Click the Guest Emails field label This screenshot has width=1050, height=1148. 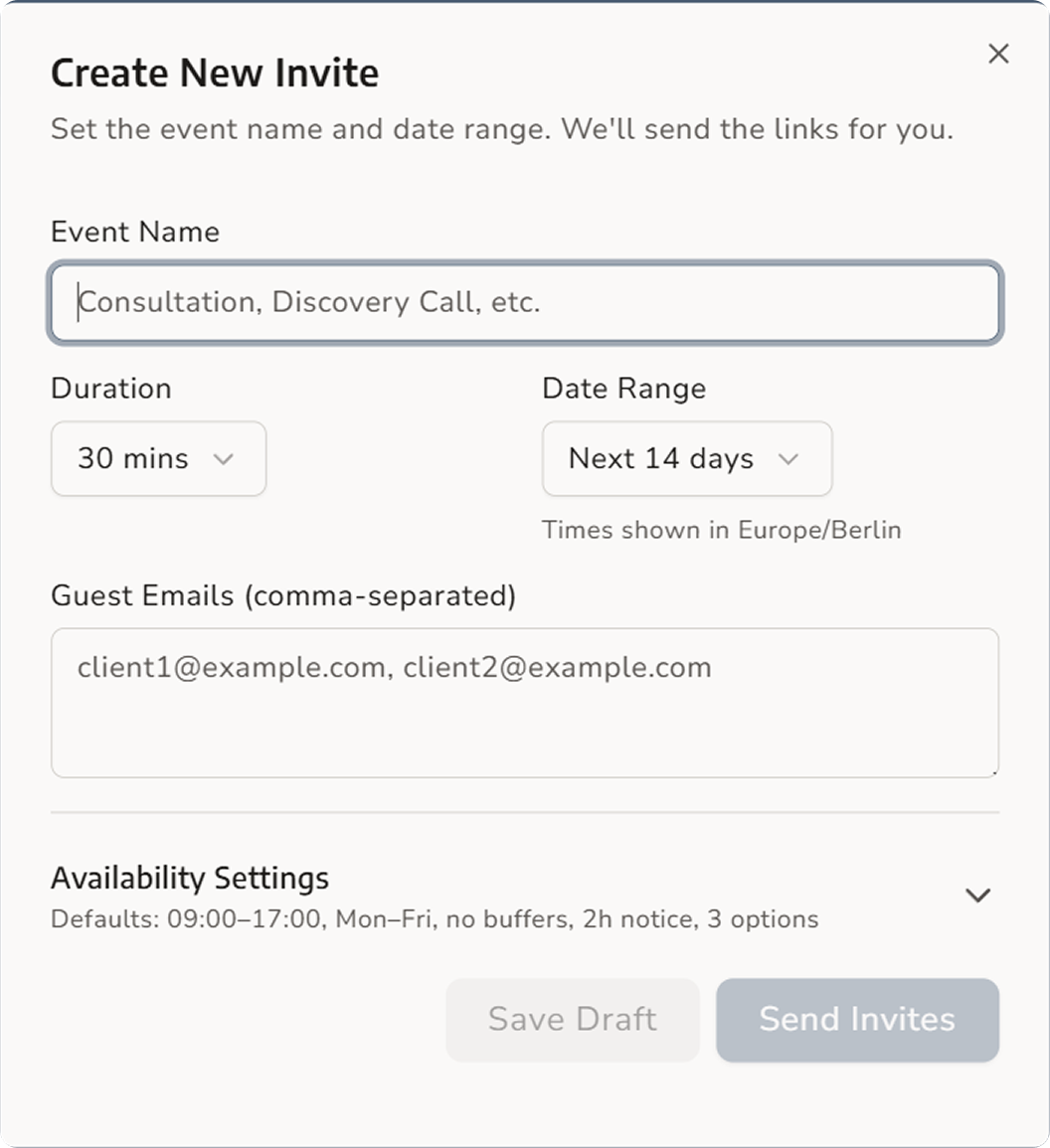coord(285,595)
